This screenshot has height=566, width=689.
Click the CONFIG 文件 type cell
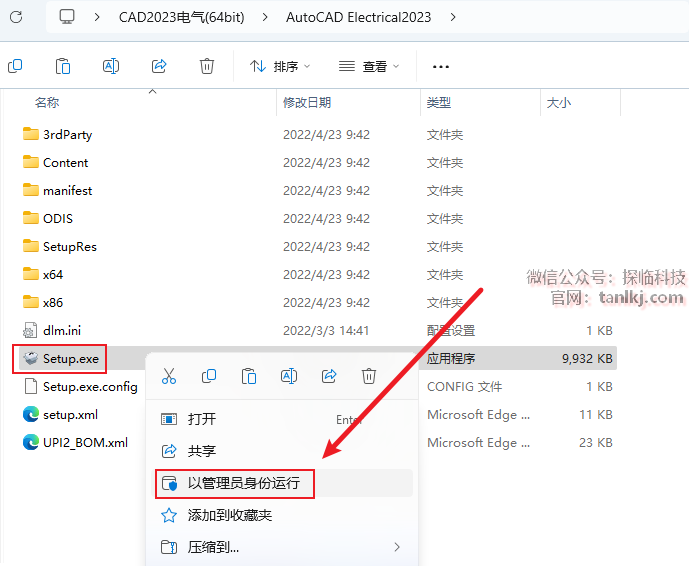coord(464,387)
